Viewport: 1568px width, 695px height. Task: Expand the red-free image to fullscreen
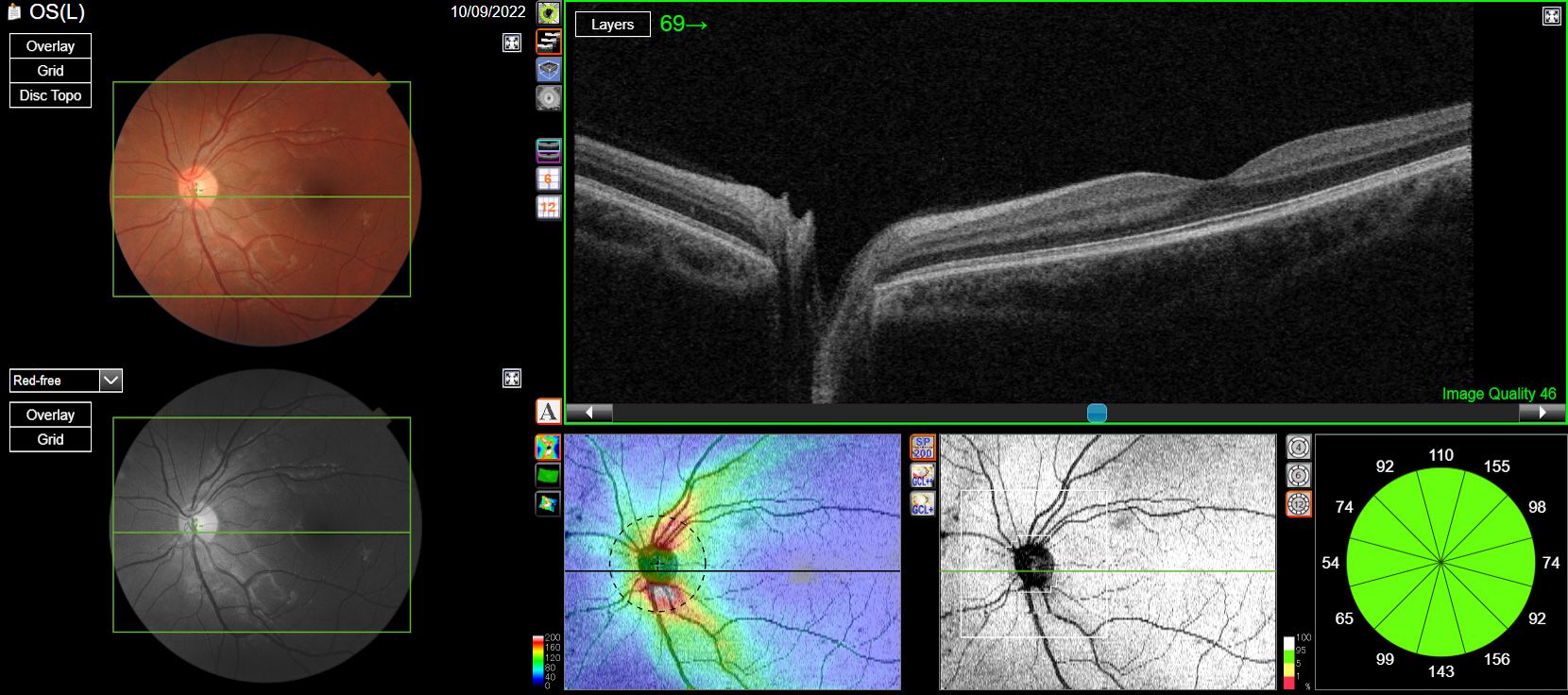click(512, 379)
